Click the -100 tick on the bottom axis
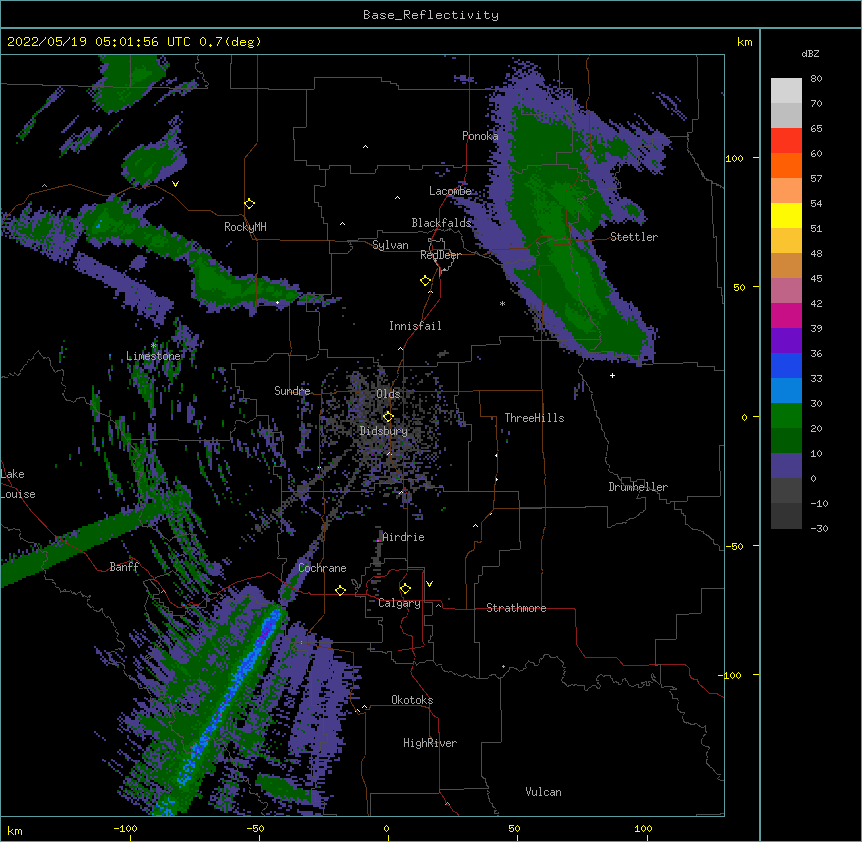 click(125, 828)
